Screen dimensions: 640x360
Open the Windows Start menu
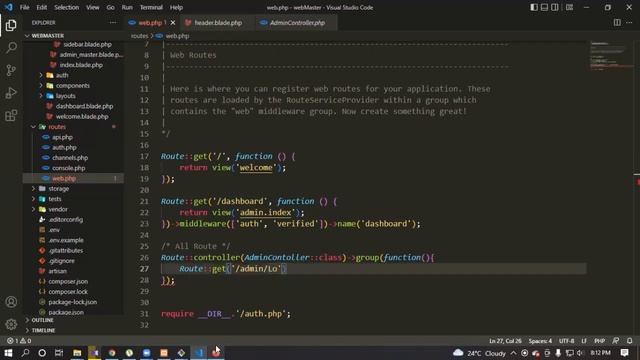point(8,353)
